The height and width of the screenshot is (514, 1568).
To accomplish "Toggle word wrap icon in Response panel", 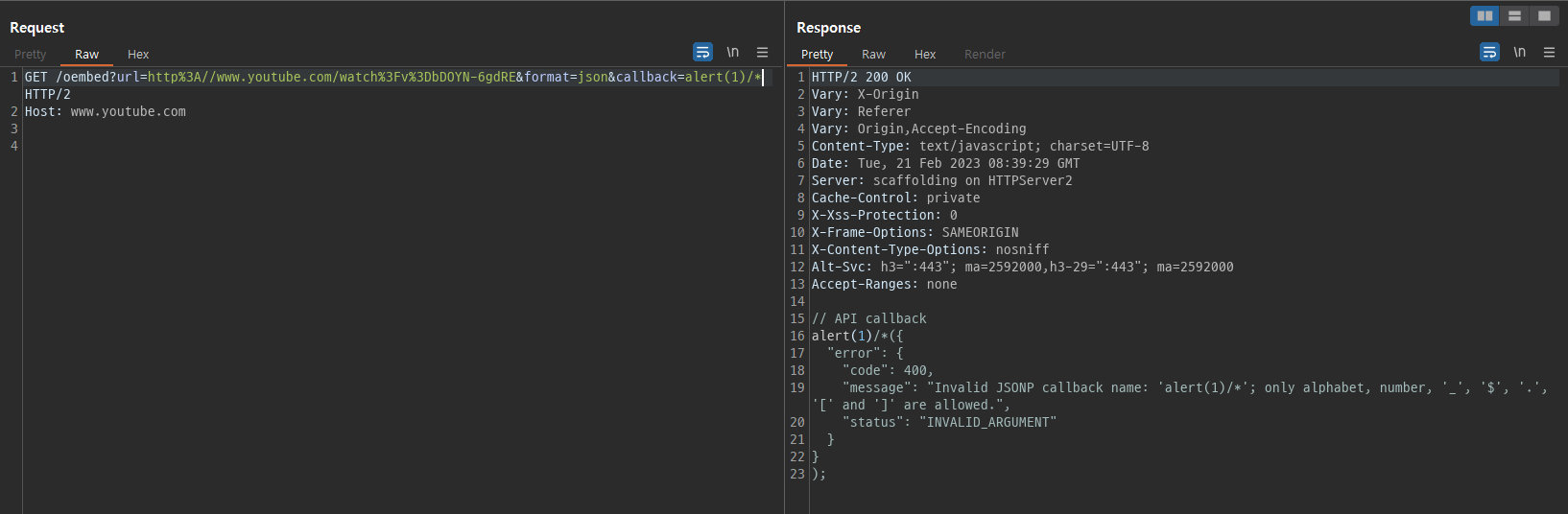I will (x=1489, y=52).
